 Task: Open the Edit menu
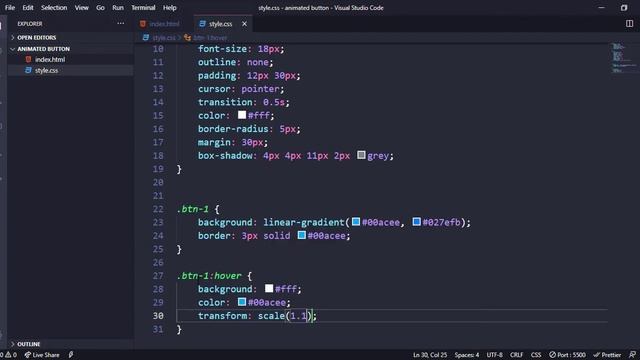coord(28,8)
